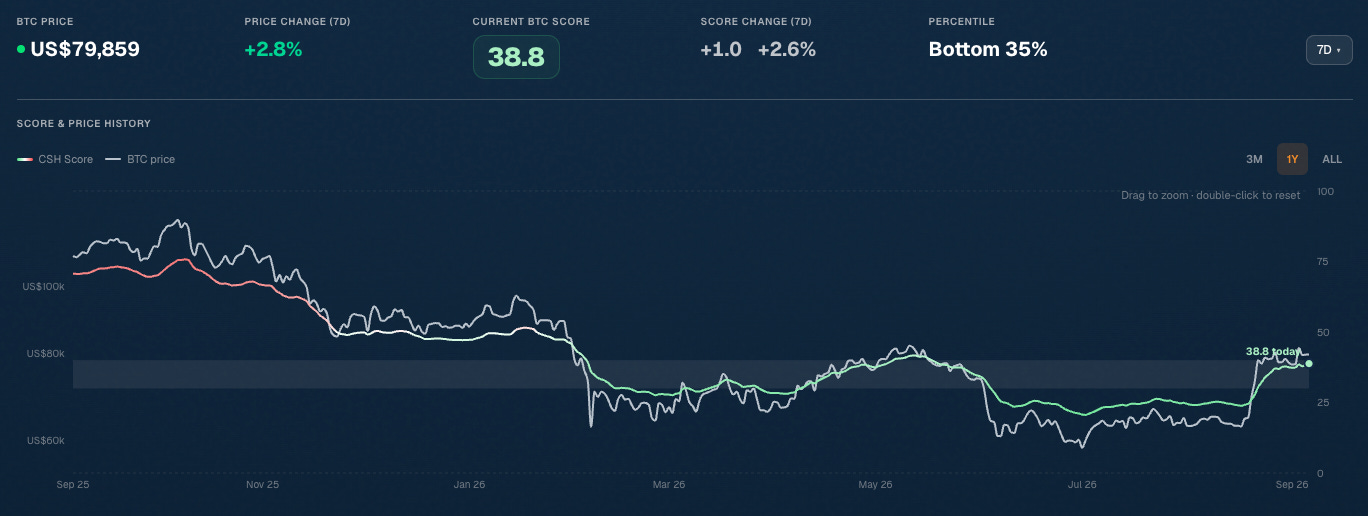Click the Sep 25 axis label
This screenshot has height=516, width=1368.
(x=72, y=485)
